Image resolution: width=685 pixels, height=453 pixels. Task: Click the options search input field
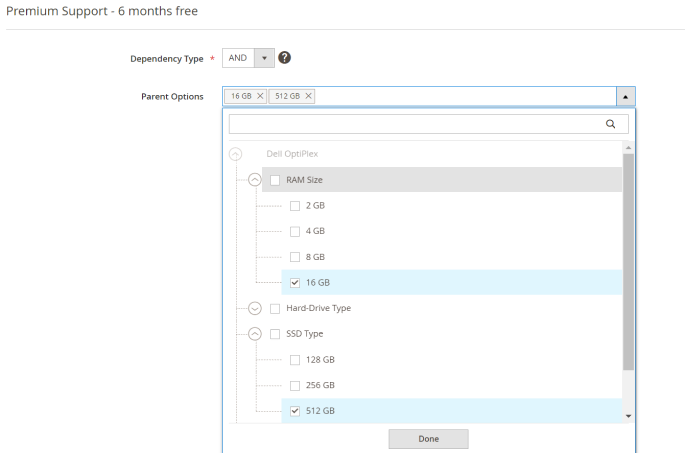tap(415, 124)
